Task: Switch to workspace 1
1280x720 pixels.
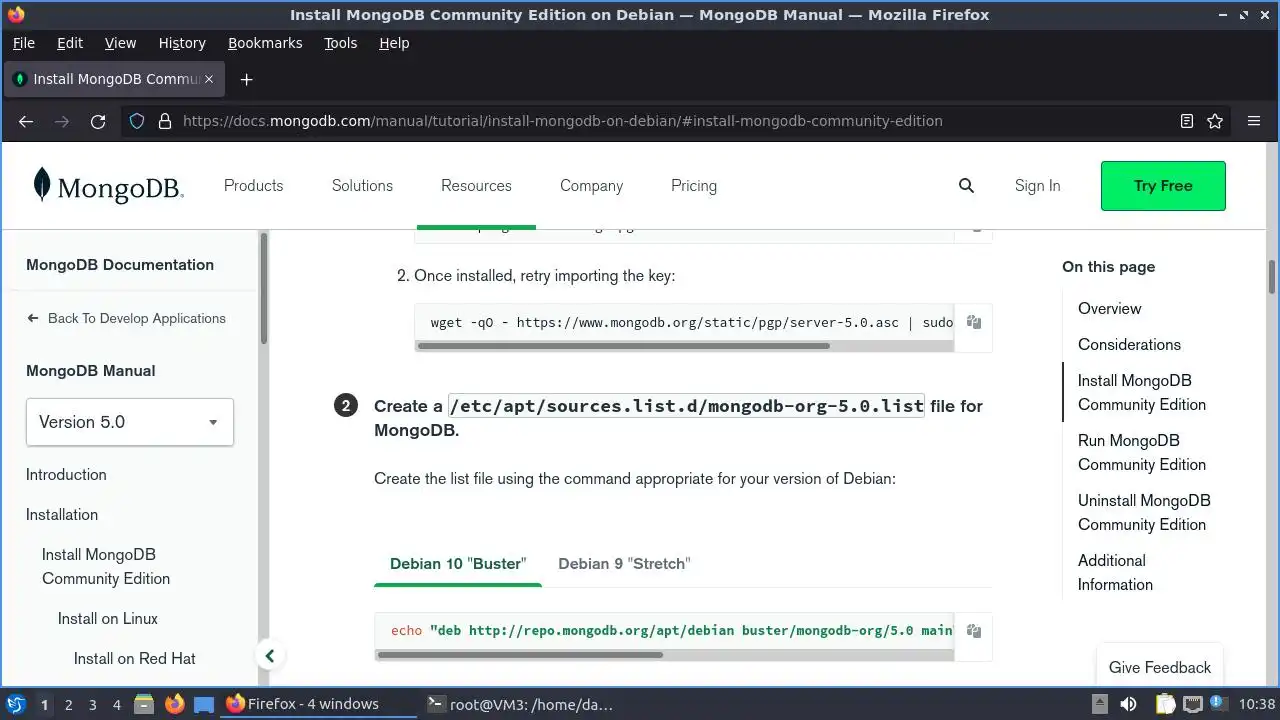Action: (x=44, y=705)
